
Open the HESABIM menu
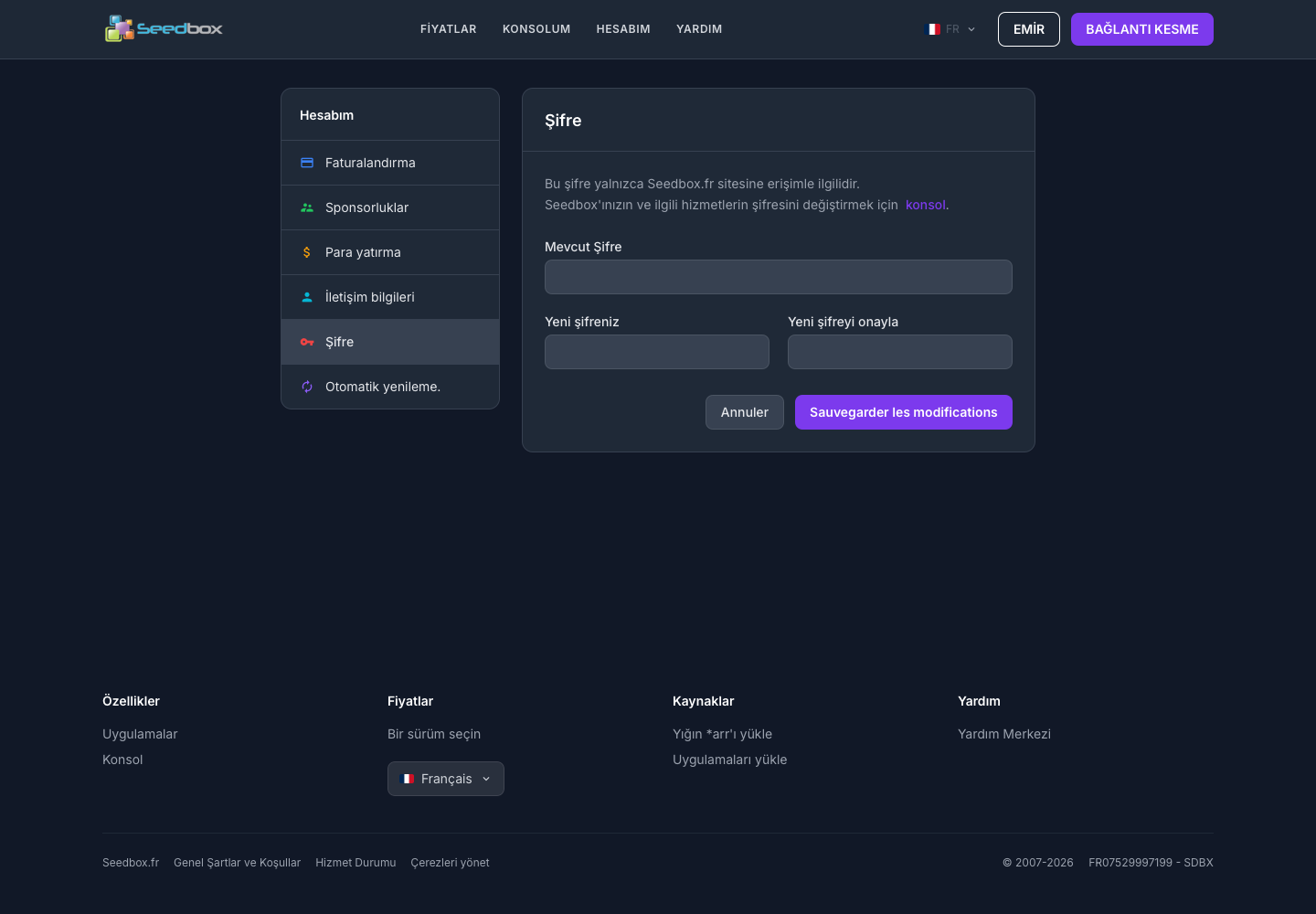tap(623, 29)
